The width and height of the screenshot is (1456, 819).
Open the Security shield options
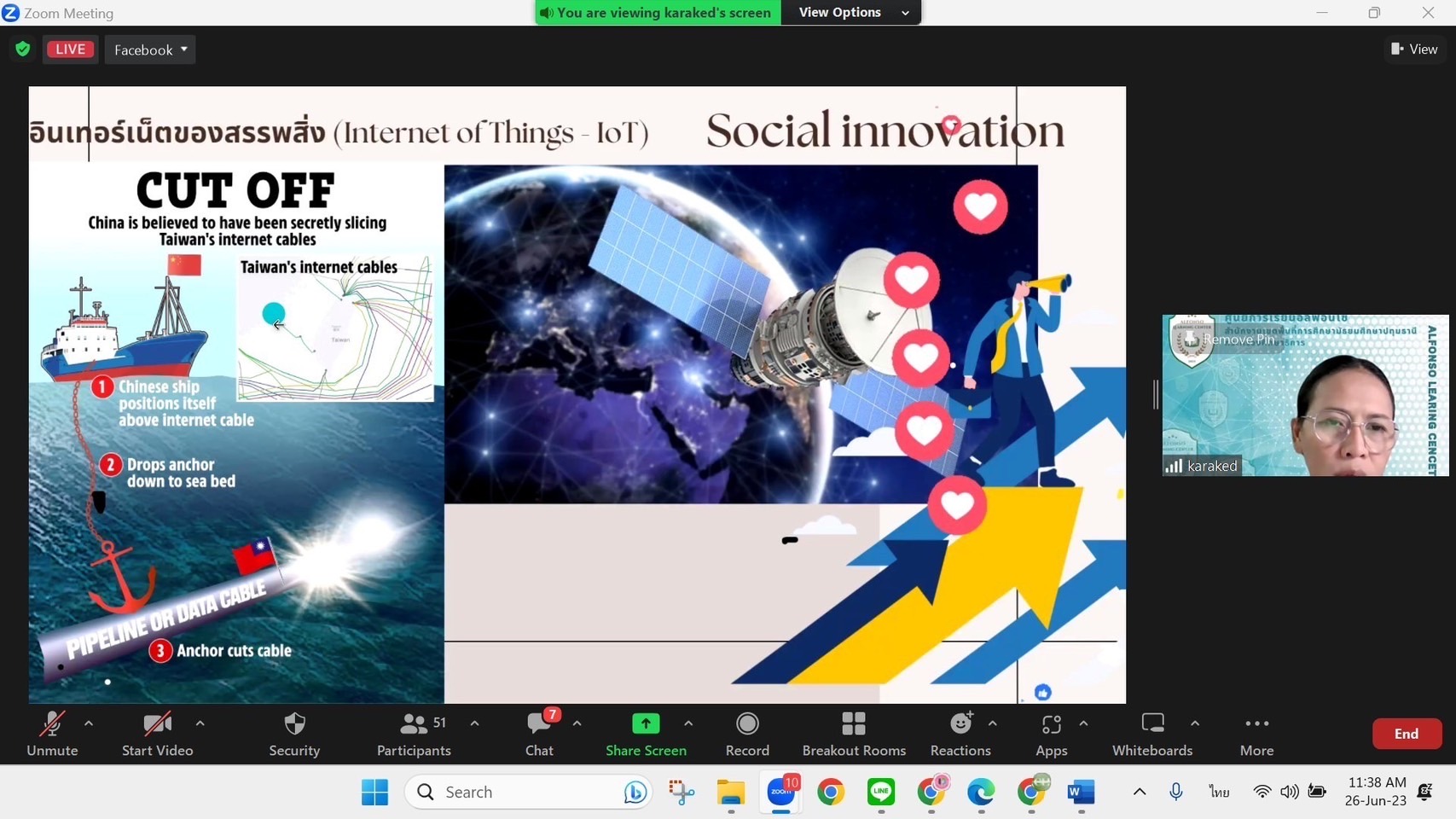coord(294,734)
